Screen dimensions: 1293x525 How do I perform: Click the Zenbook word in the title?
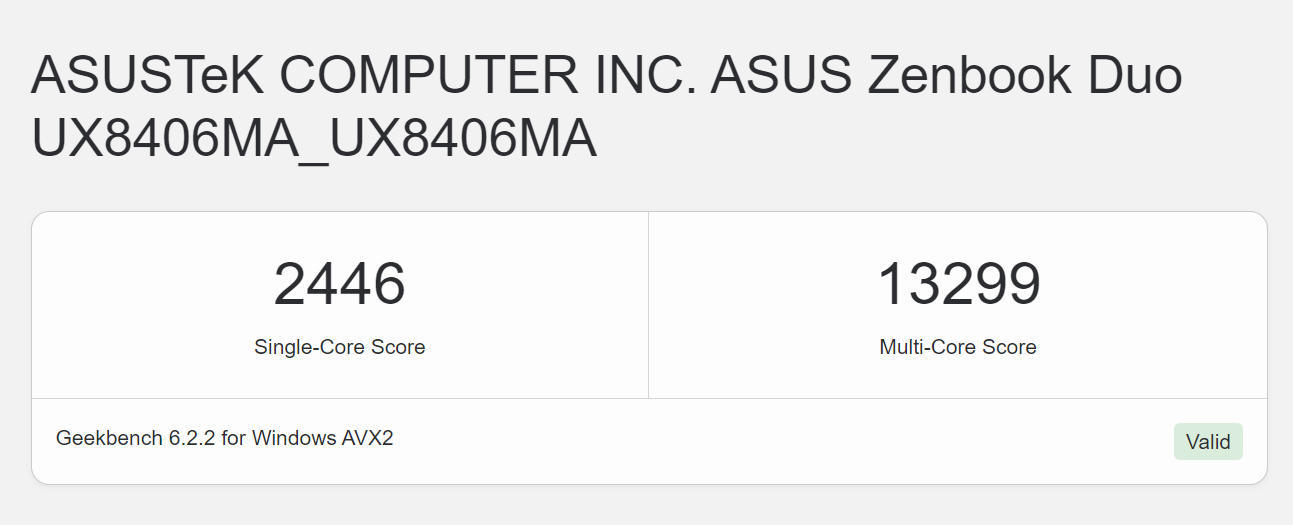click(x=969, y=77)
